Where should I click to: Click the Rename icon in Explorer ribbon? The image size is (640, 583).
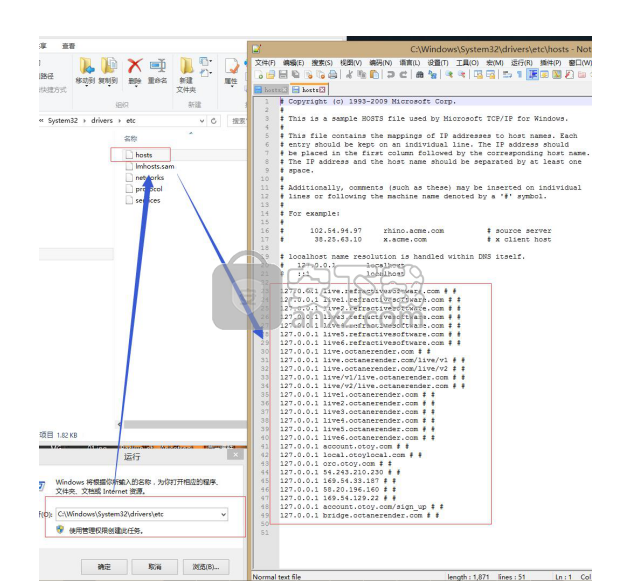158,66
